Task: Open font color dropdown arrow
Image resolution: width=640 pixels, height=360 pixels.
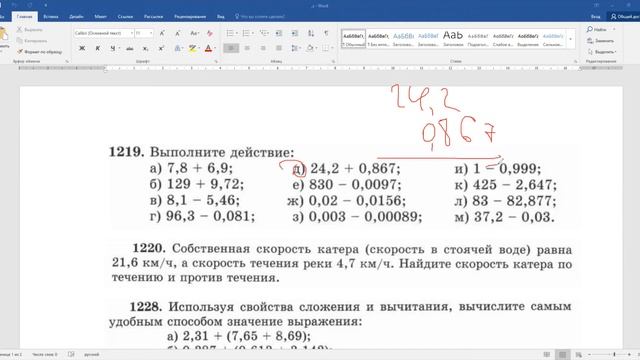Action: click(x=215, y=48)
